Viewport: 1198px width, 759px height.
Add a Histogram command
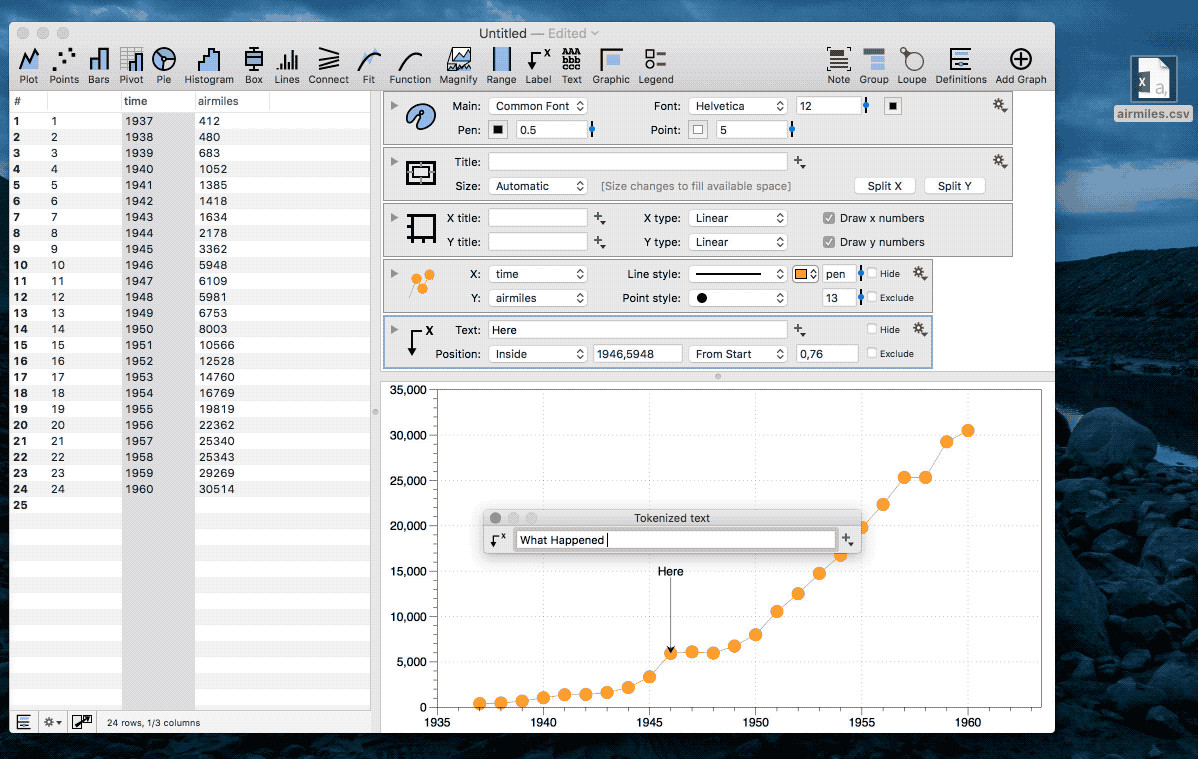(209, 66)
